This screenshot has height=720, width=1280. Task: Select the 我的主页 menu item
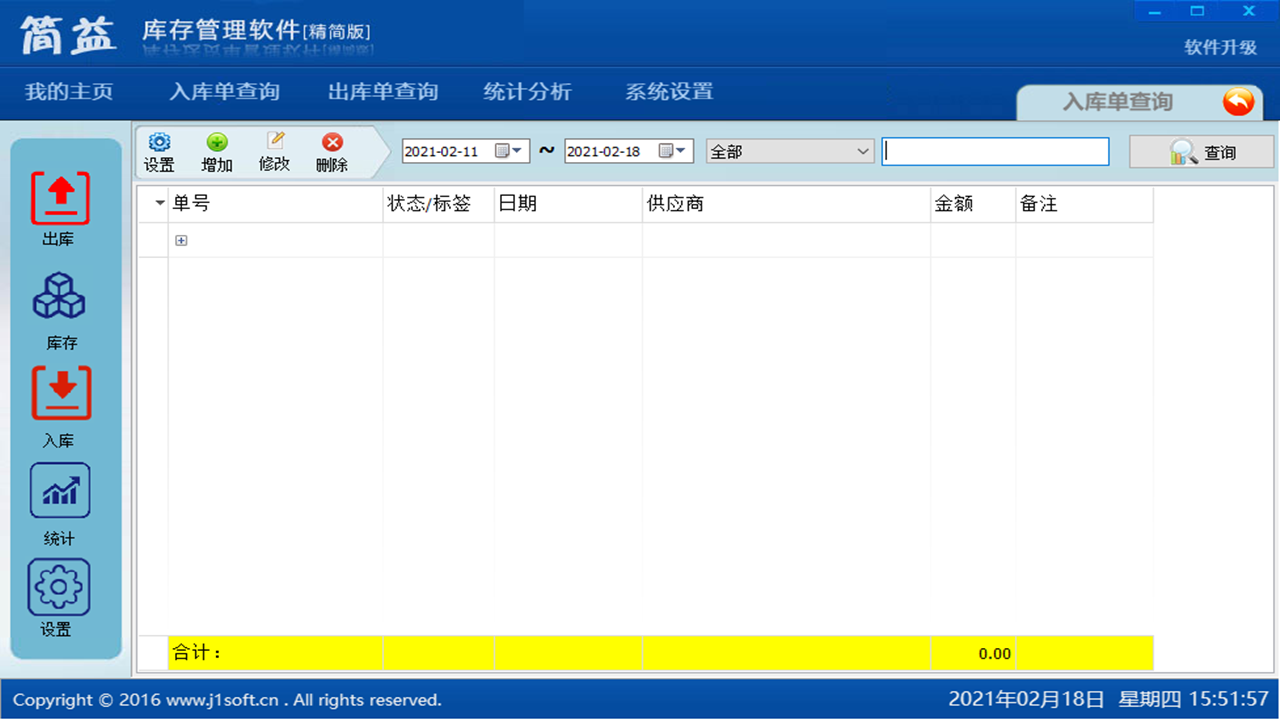coord(67,91)
